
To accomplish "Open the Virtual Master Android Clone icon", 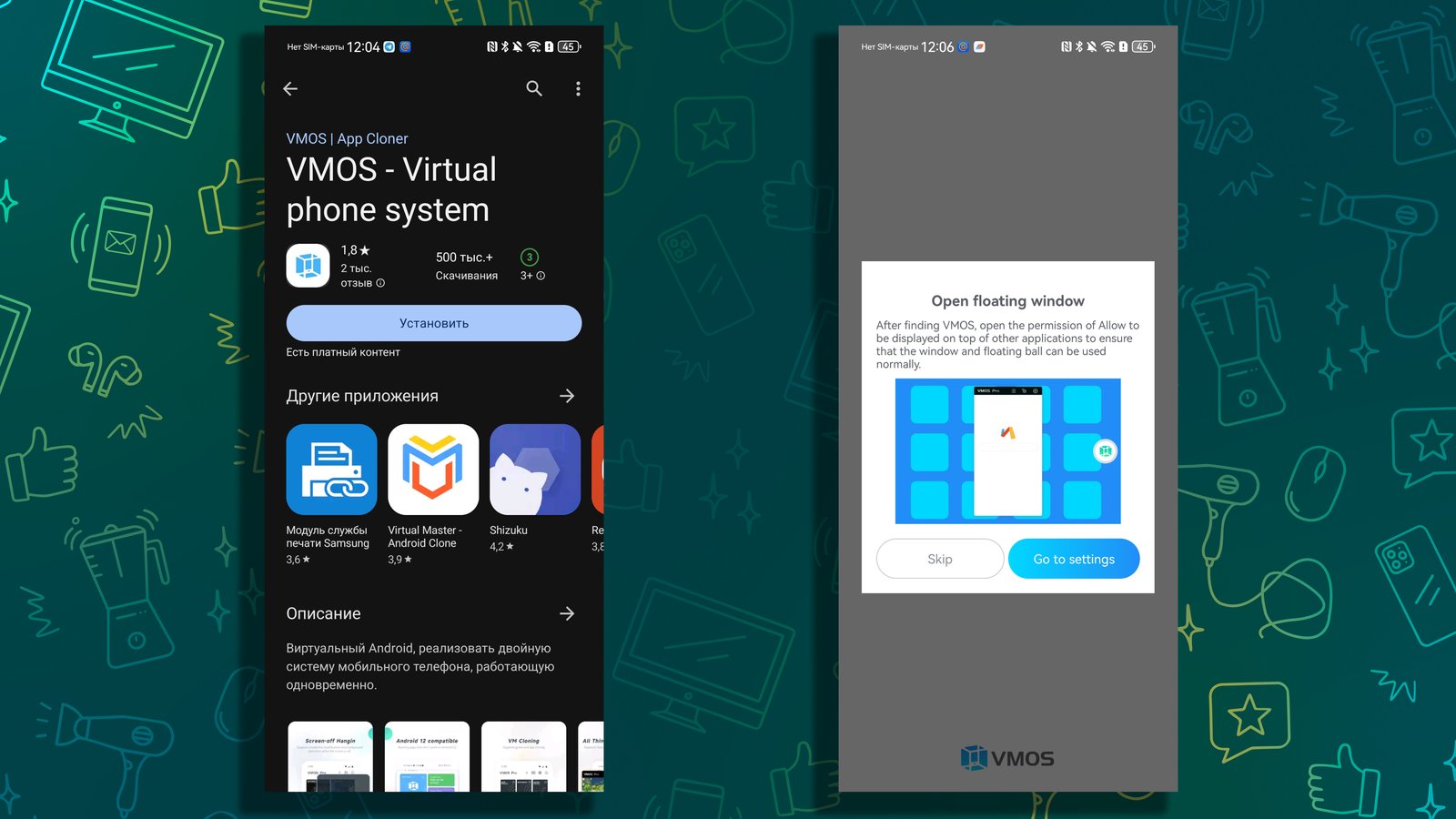I will point(433,470).
